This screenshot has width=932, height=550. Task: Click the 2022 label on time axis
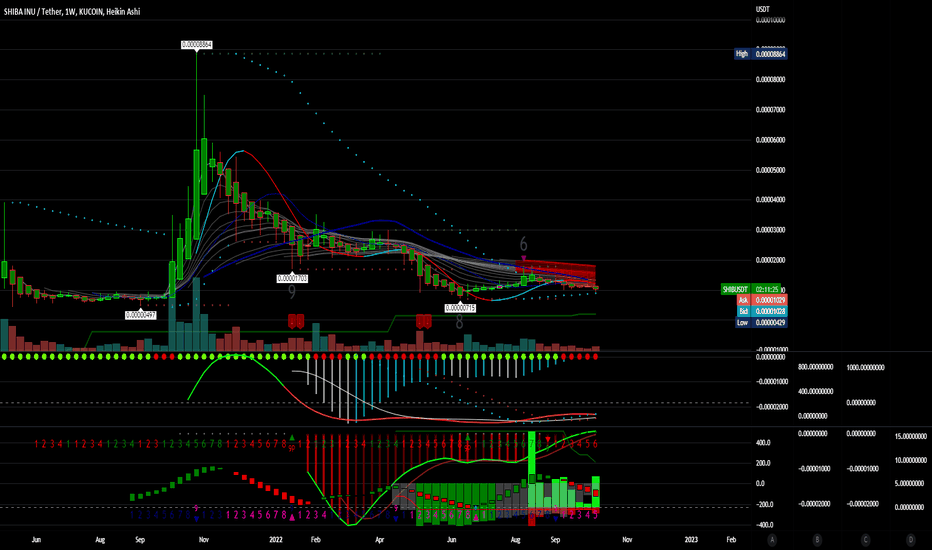(276, 540)
